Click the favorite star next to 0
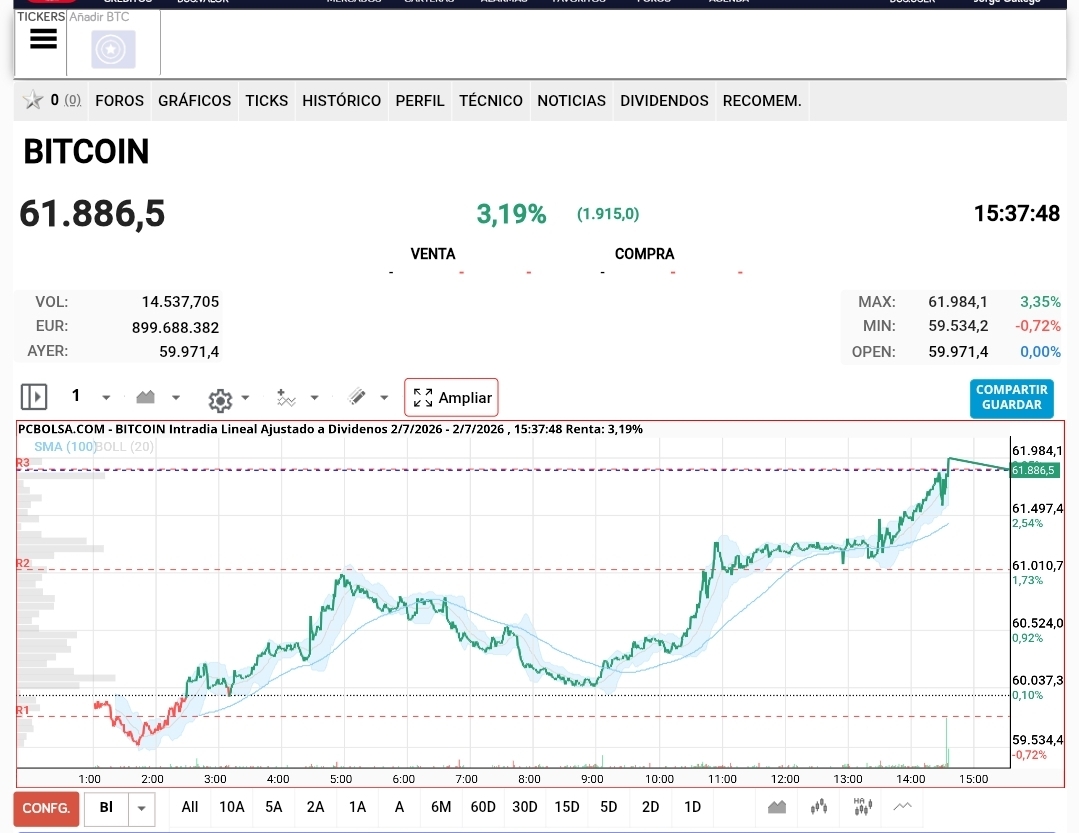The image size is (1079, 833). tap(32, 100)
